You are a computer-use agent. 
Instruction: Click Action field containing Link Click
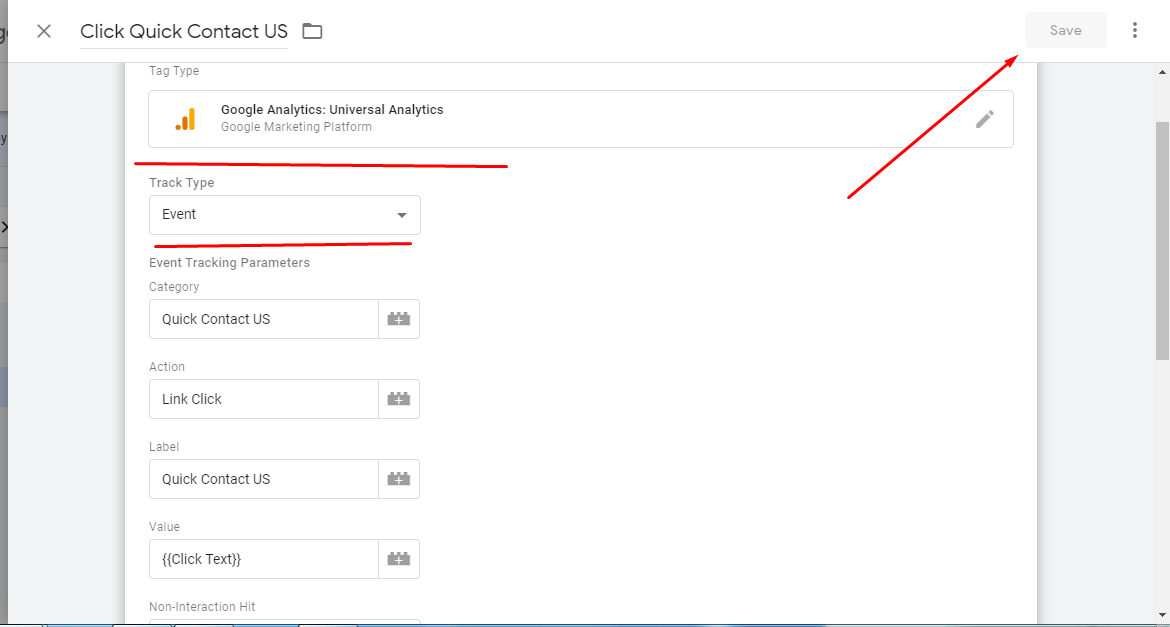[264, 399]
